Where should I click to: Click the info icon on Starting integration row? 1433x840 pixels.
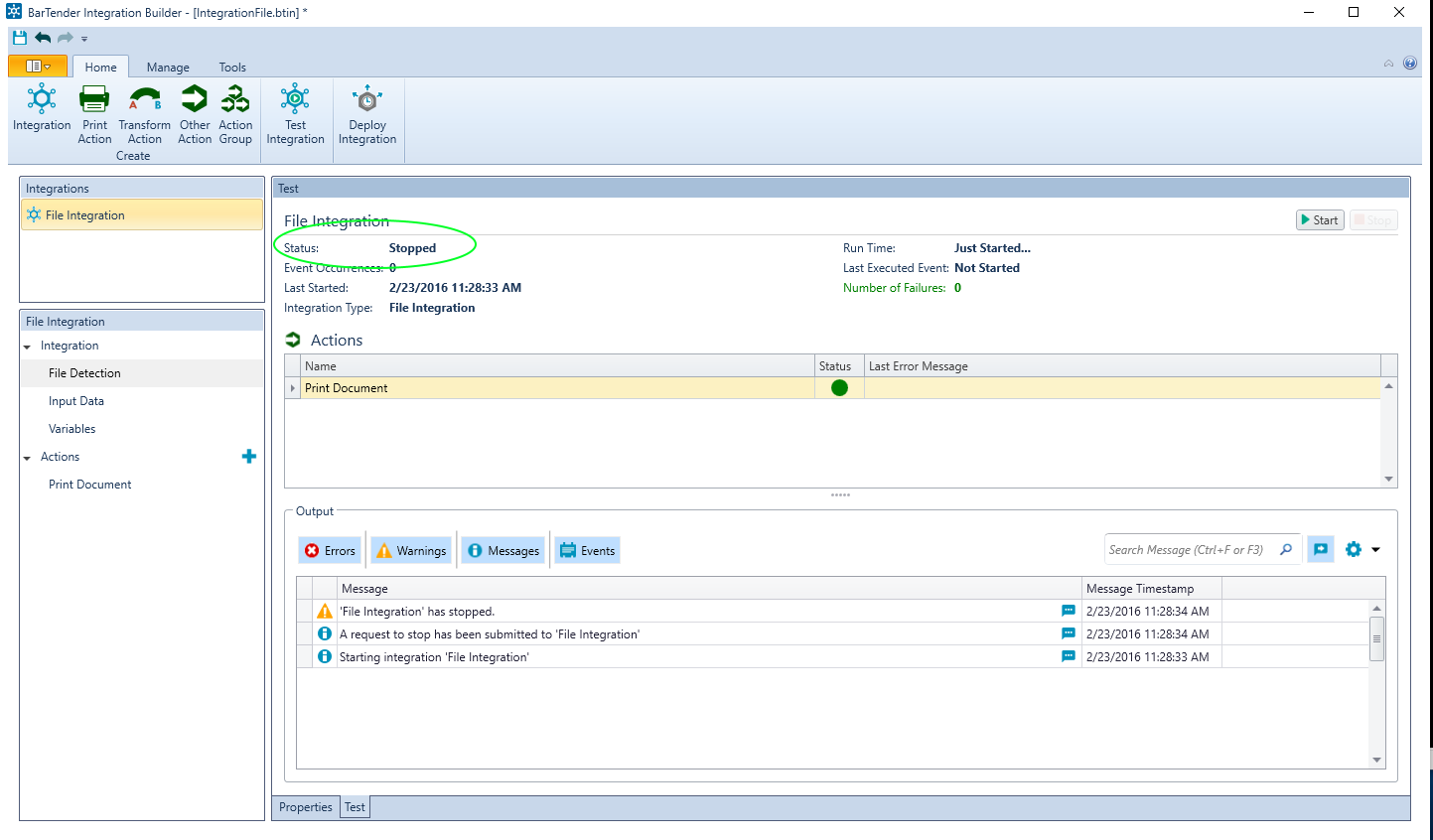click(x=324, y=656)
